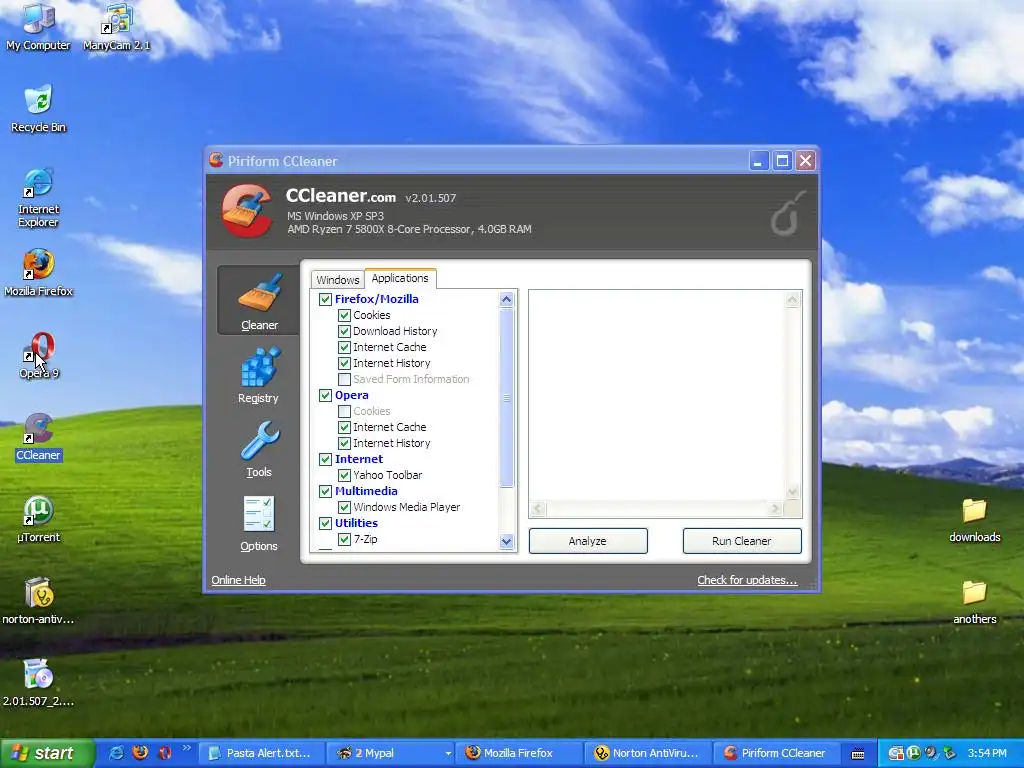This screenshot has width=1024, height=768.
Task: Uncheck the Firefox/Mozilla group checkbox
Action: click(325, 299)
